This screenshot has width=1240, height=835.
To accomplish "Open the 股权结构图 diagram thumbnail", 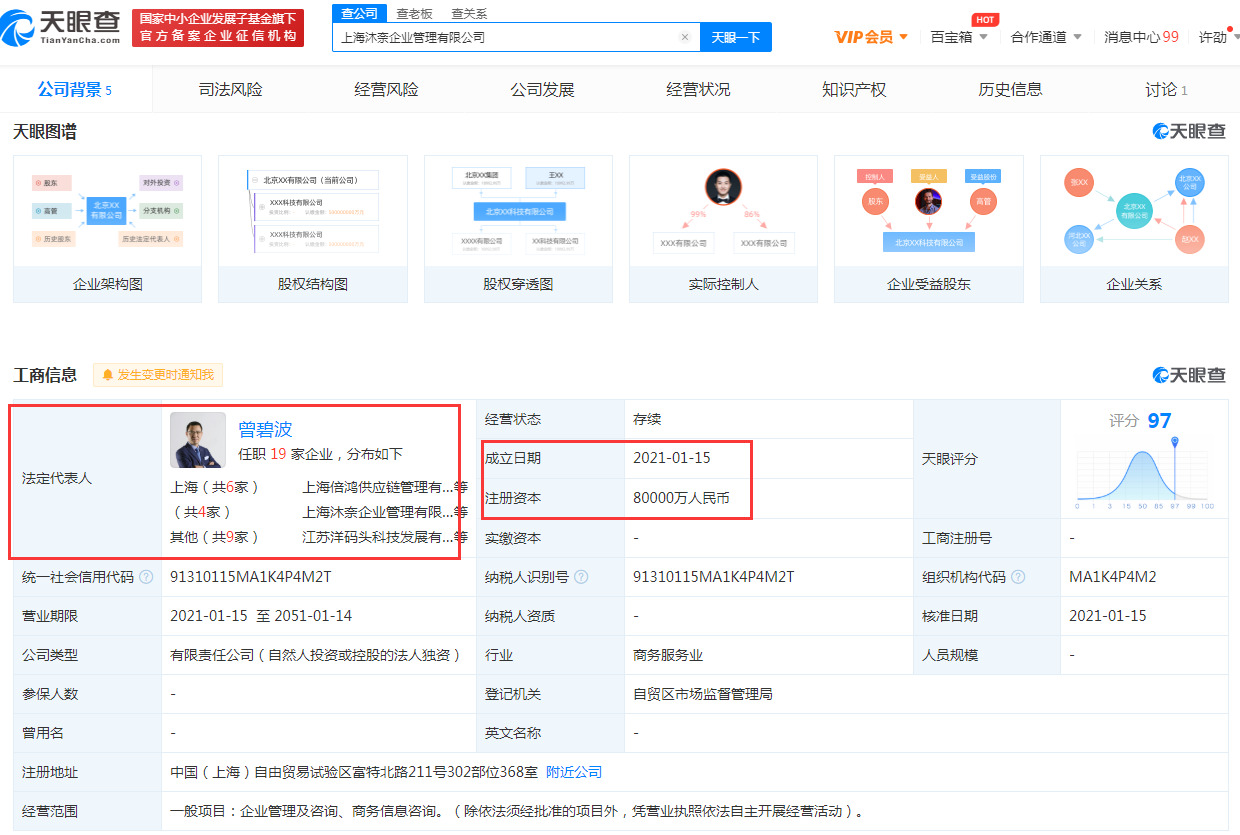I will point(313,229).
